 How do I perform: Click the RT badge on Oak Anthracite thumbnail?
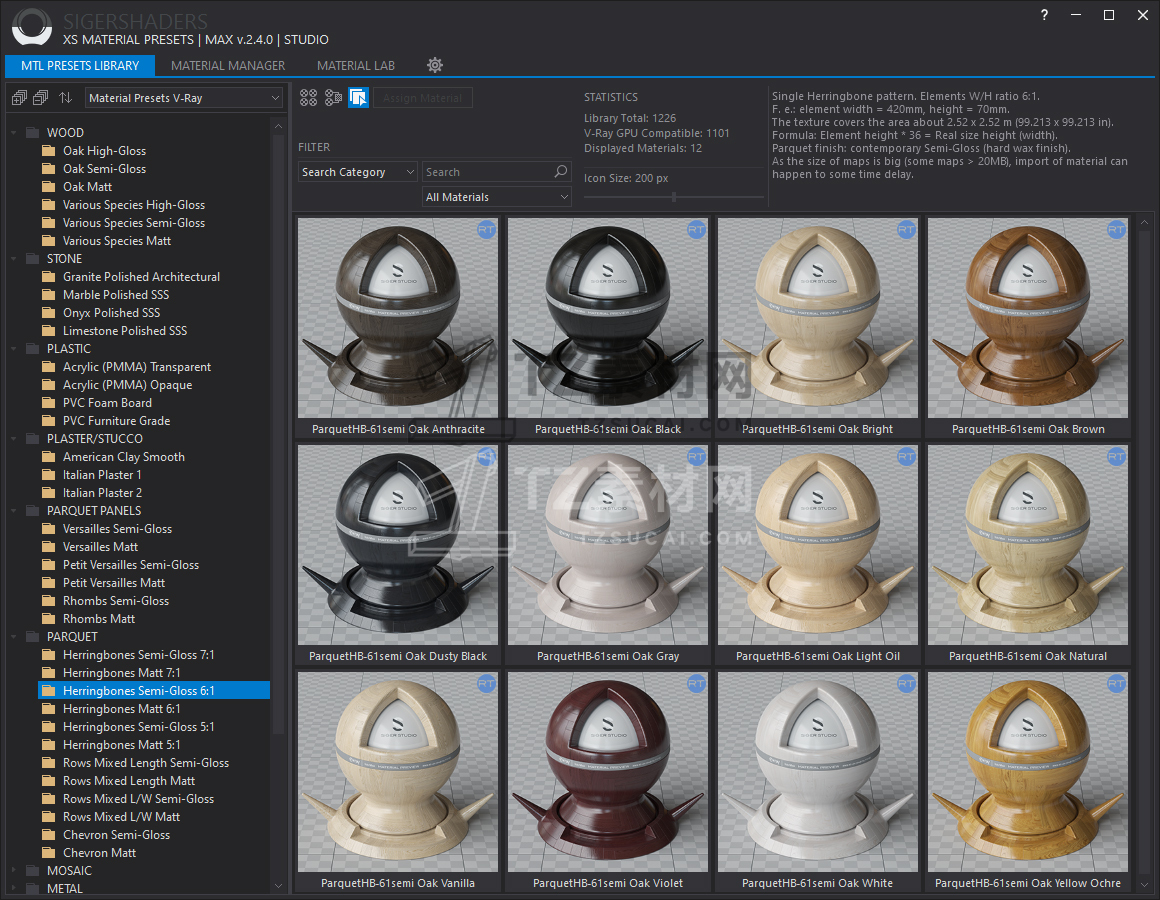[486, 230]
